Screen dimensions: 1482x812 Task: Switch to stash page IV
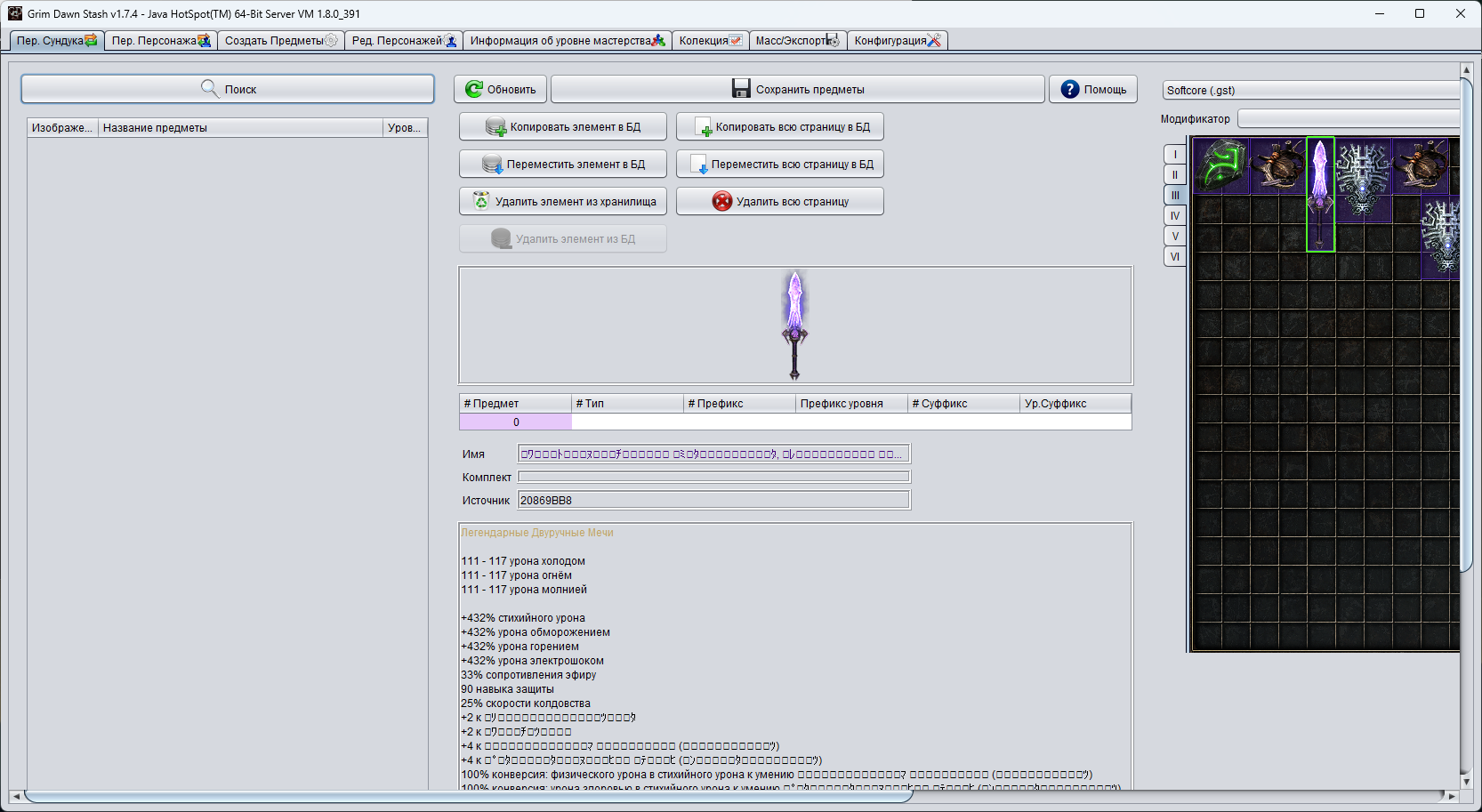pyautogui.click(x=1175, y=216)
